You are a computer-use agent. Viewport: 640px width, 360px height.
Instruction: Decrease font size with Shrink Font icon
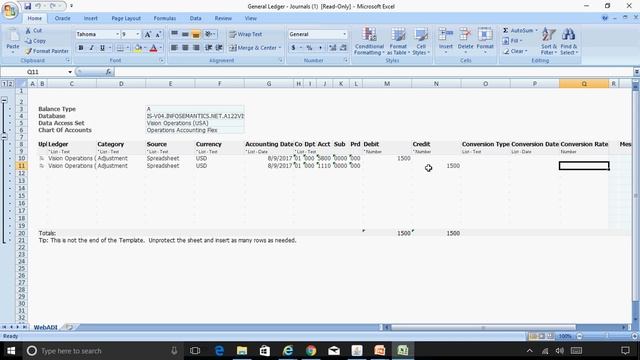(x=158, y=34)
